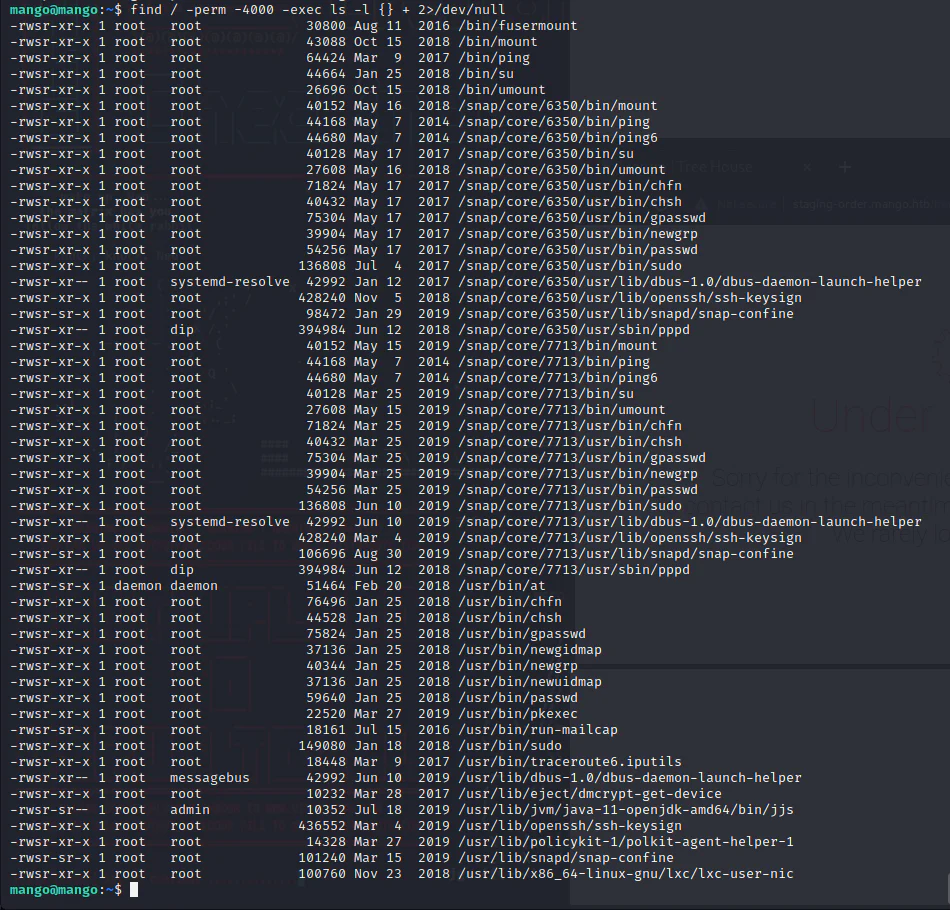
Task: Click the /usr/bin/newgidmap path
Action: click(530, 650)
